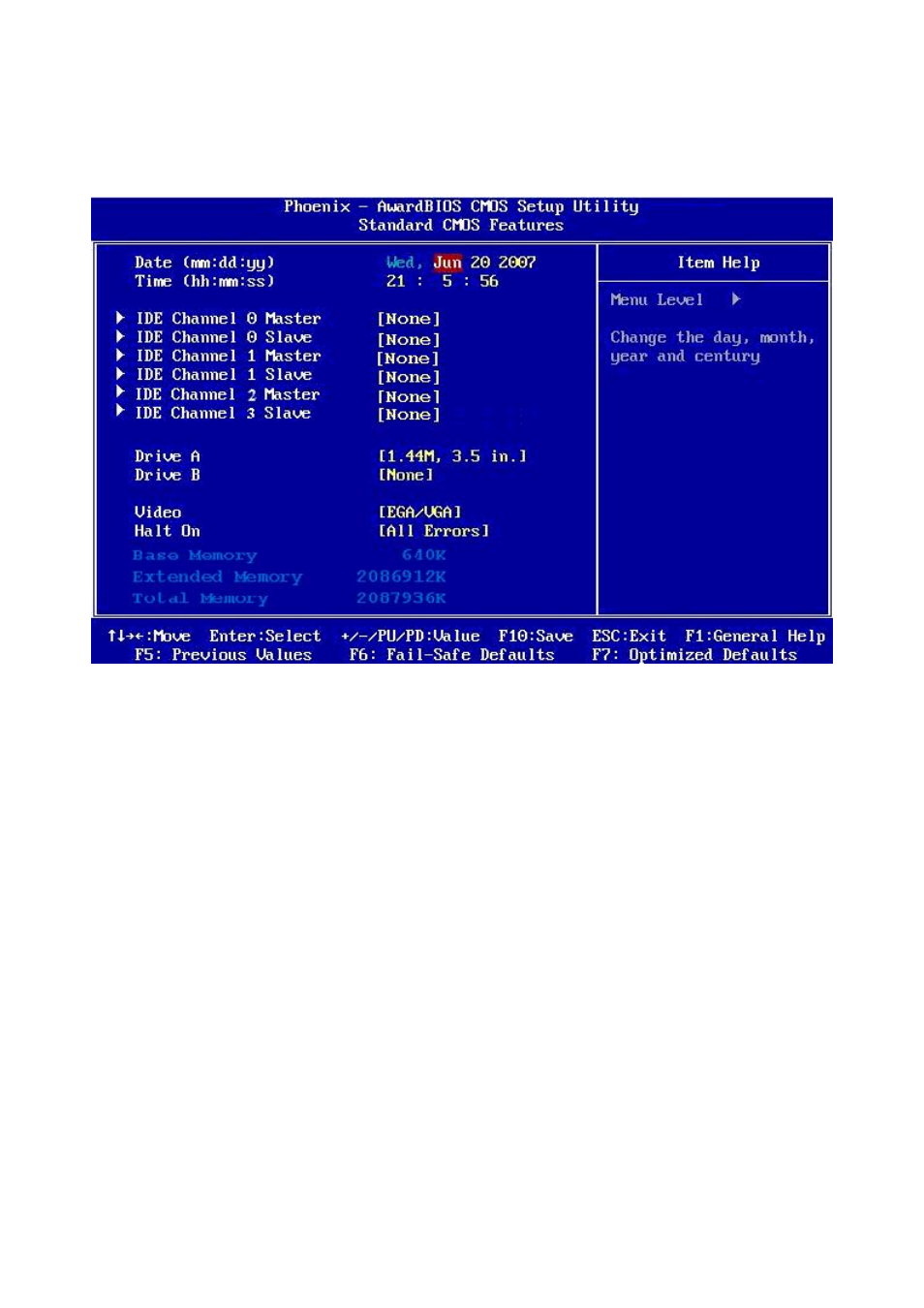924x1308 pixels.
Task: Select the hour value 21 in Time
Action: pyautogui.click(x=395, y=281)
